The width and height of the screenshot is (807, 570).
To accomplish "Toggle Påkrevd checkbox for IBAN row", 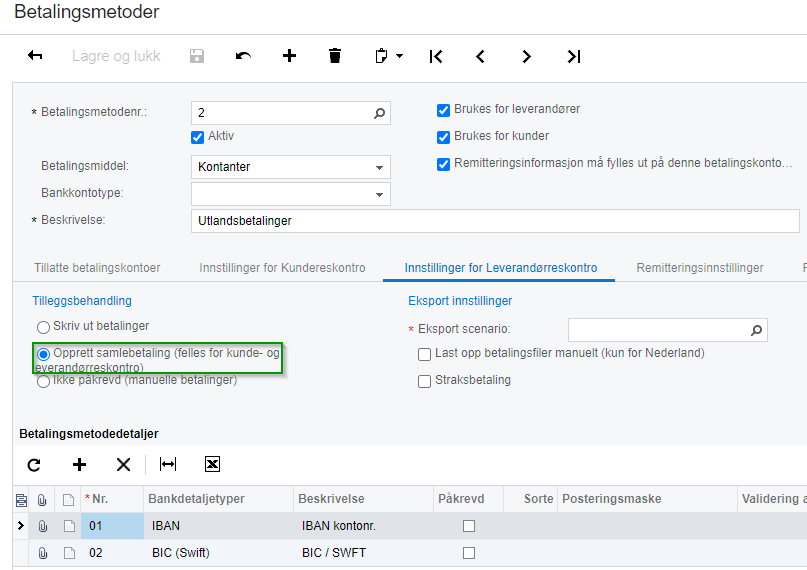I will pyautogui.click(x=469, y=526).
